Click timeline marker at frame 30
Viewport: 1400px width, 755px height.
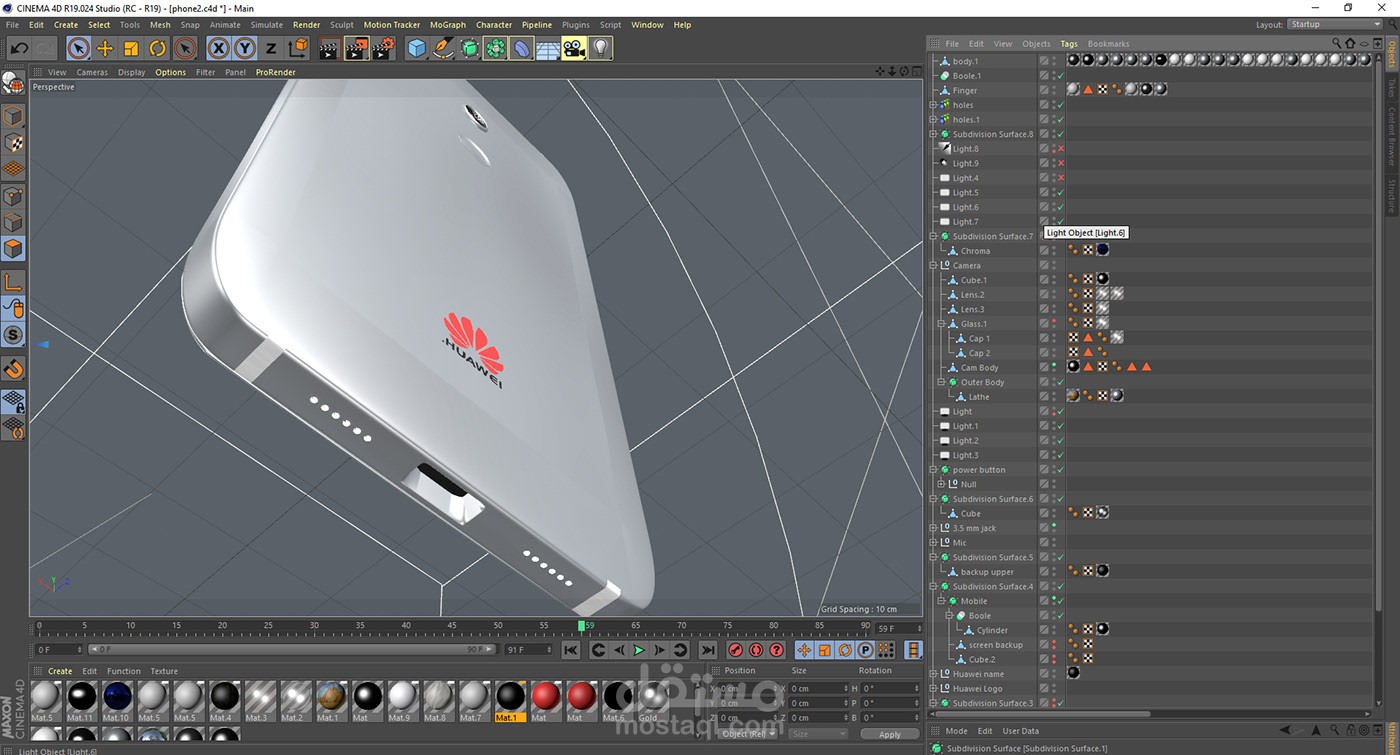click(315, 627)
